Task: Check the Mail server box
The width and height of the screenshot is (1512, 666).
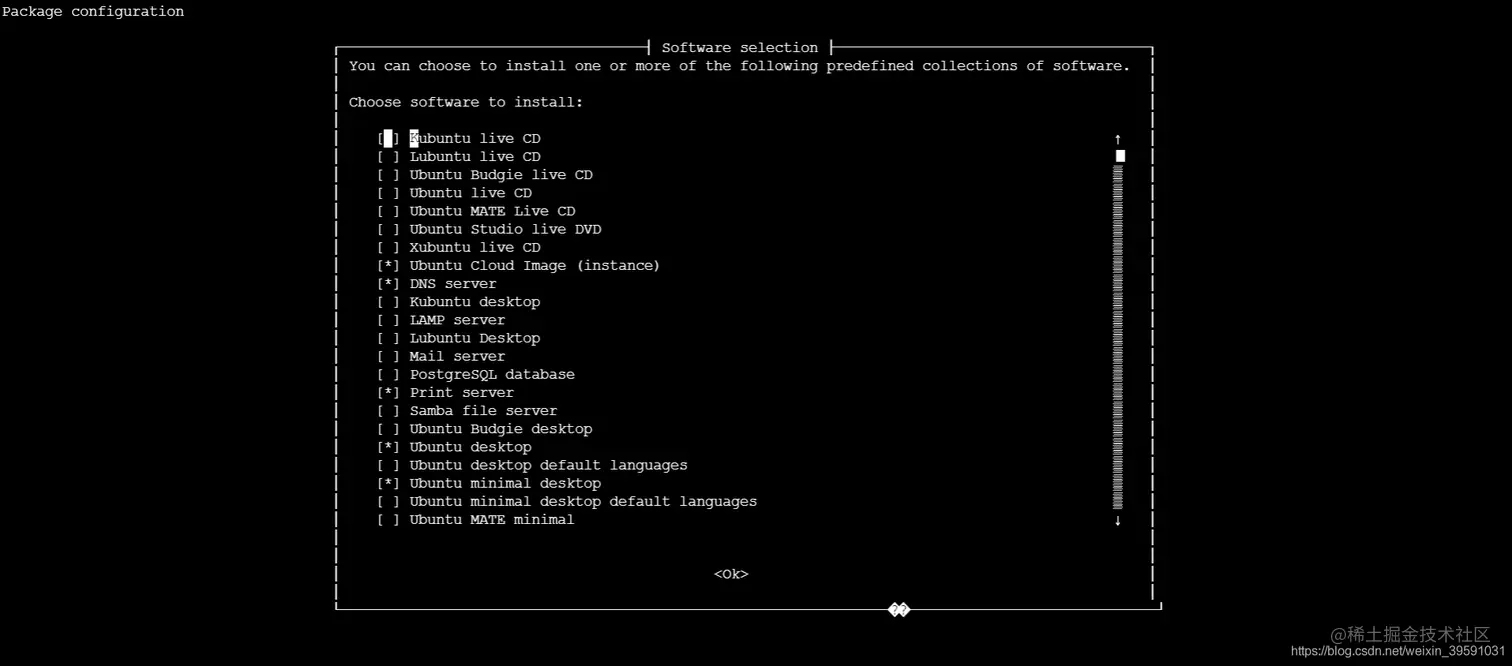Action: tap(389, 356)
